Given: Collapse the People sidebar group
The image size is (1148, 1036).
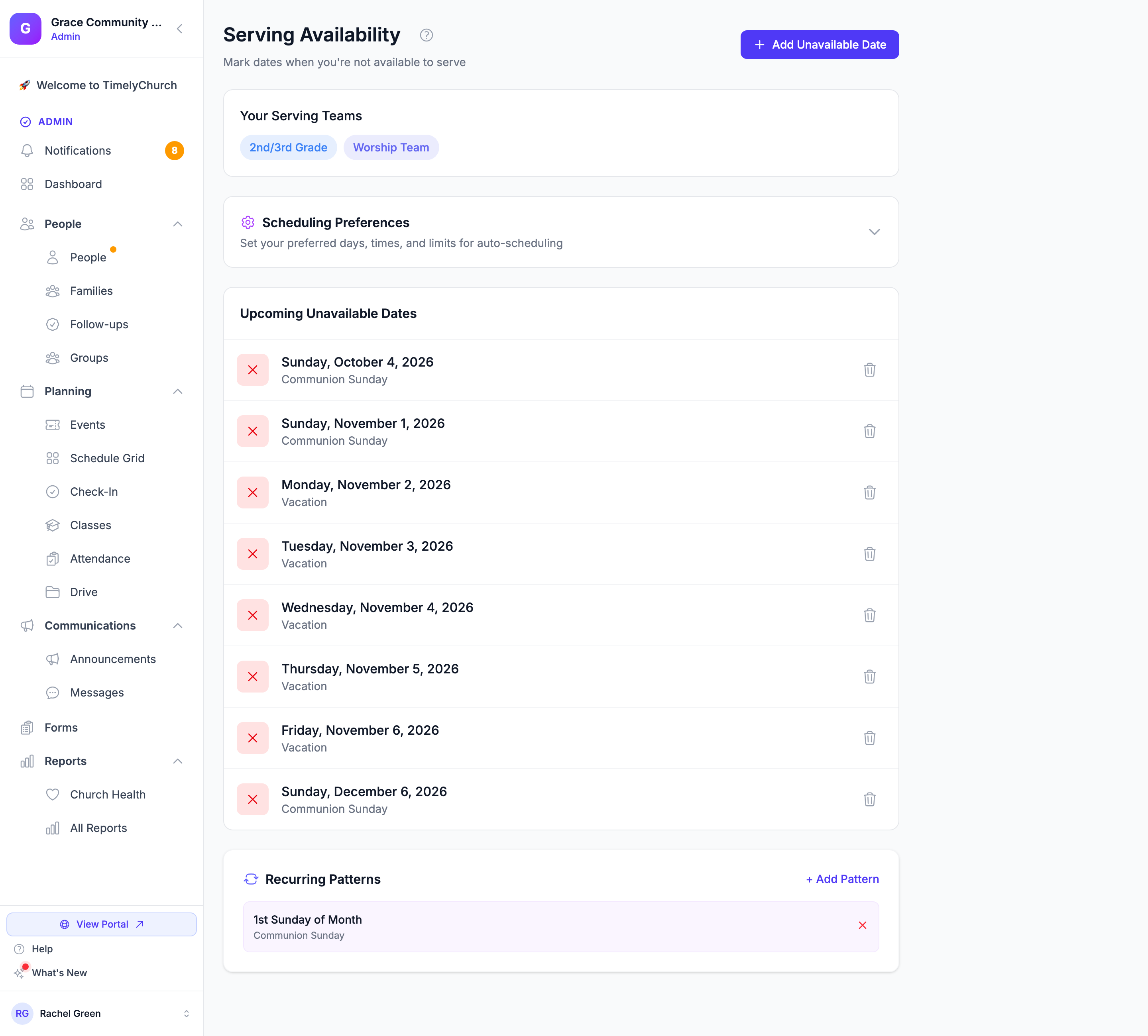Looking at the screenshot, I should (178, 224).
